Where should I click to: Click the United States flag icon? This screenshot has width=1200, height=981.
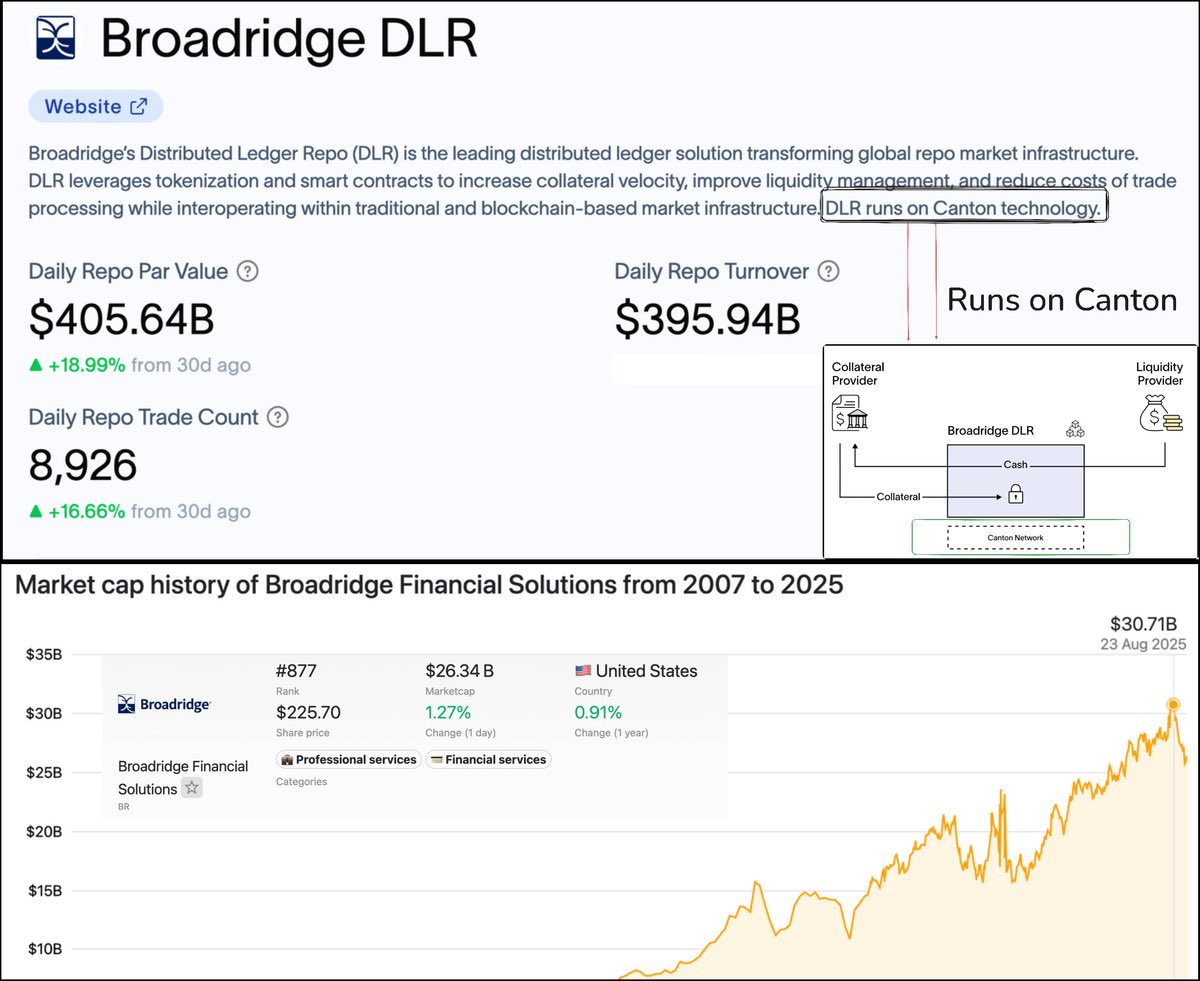[x=583, y=670]
